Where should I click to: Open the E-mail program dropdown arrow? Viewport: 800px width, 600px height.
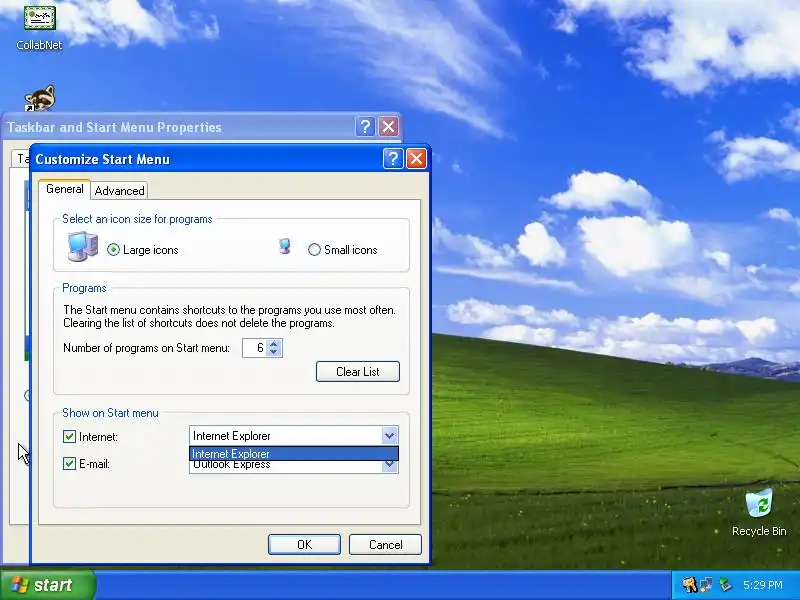pyautogui.click(x=389, y=465)
